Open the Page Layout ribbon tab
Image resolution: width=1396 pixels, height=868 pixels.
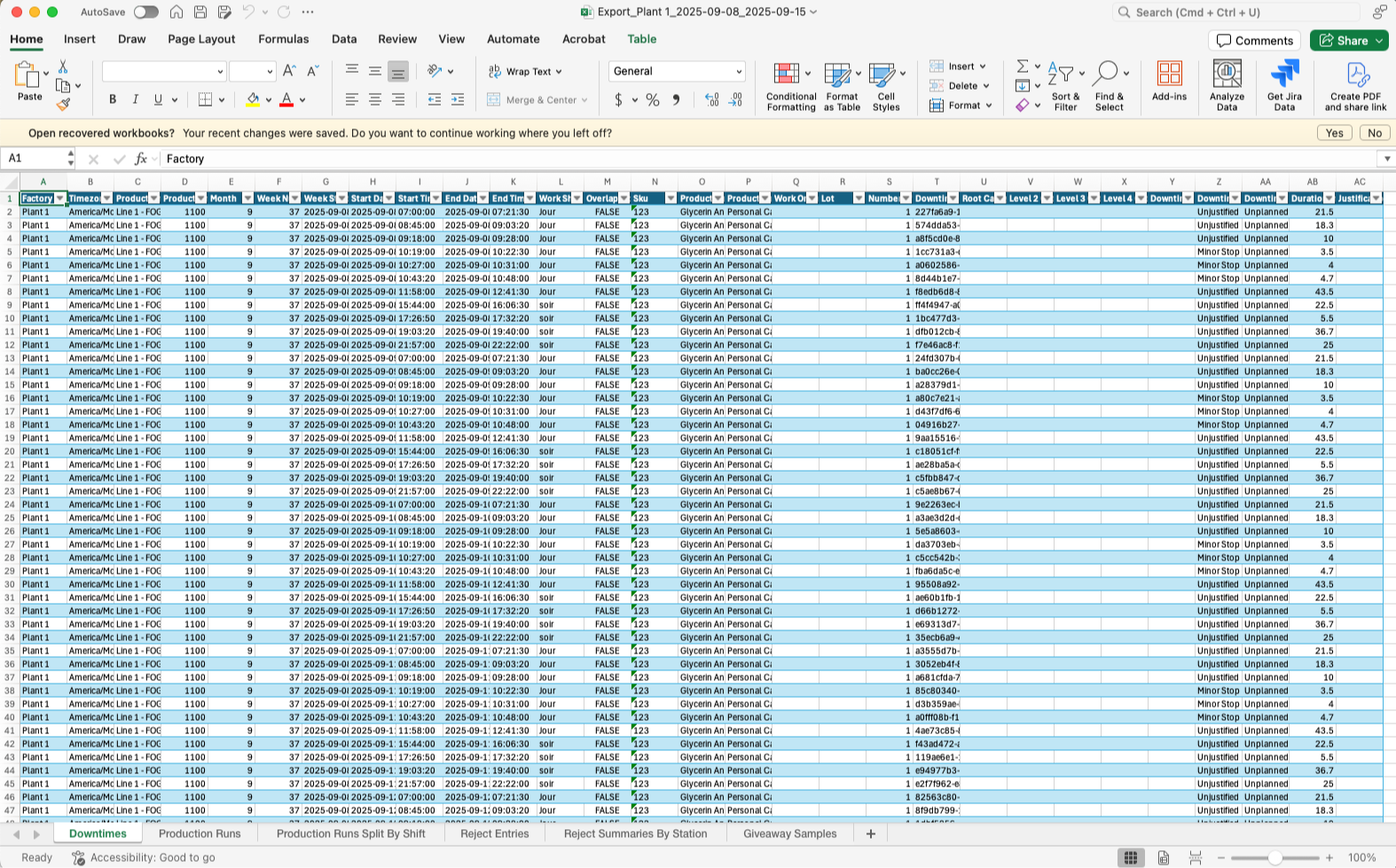[x=201, y=39]
